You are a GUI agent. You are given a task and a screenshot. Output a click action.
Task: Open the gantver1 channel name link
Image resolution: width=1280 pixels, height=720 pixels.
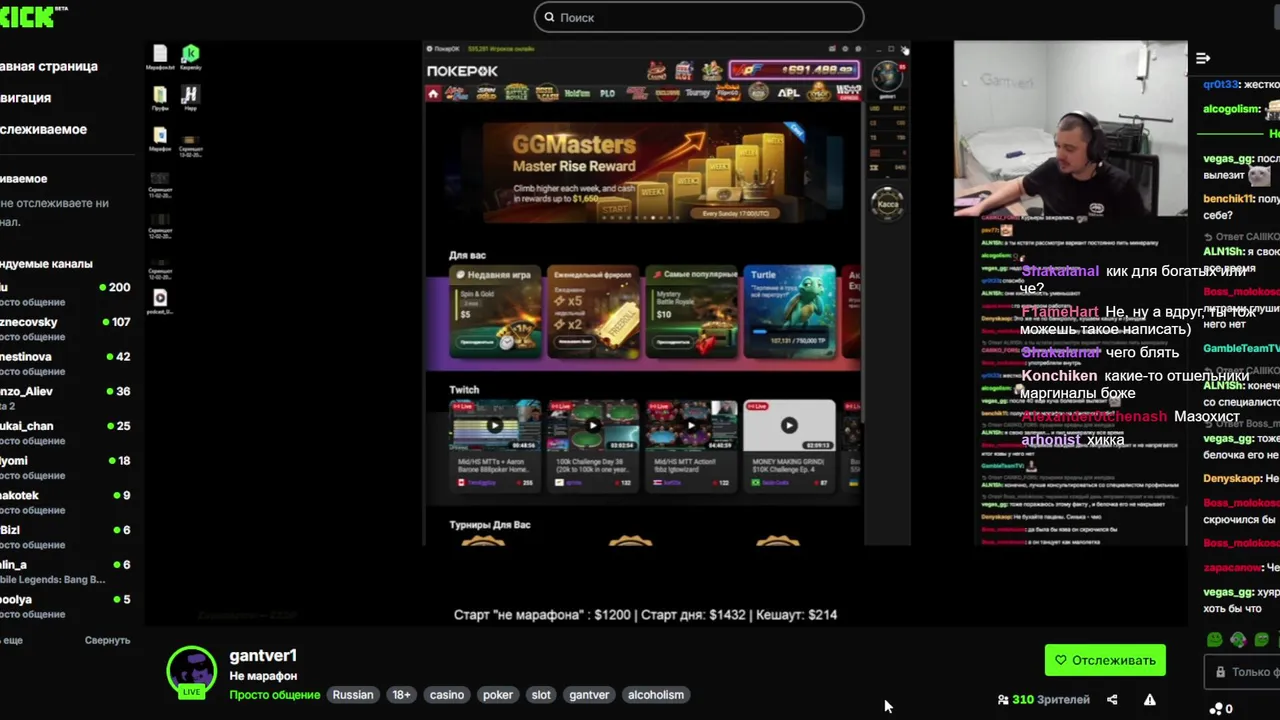pos(263,656)
